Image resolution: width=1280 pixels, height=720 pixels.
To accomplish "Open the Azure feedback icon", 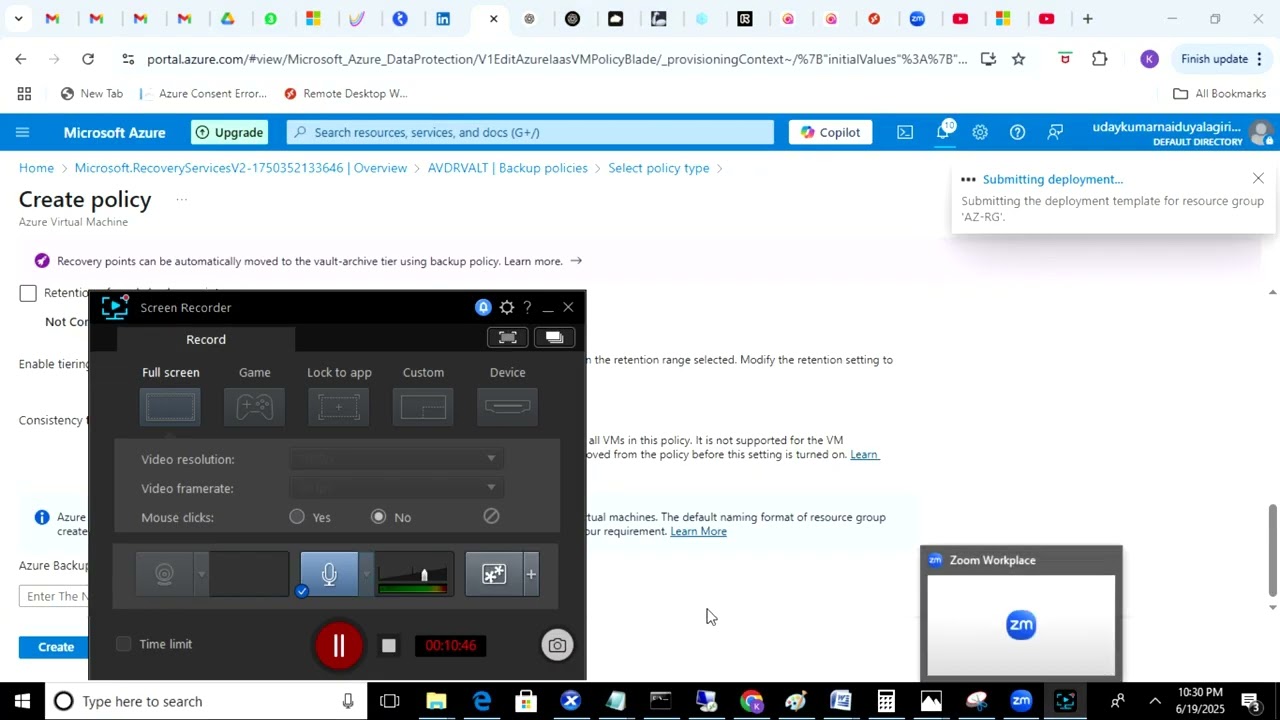I will pyautogui.click(x=1055, y=132).
